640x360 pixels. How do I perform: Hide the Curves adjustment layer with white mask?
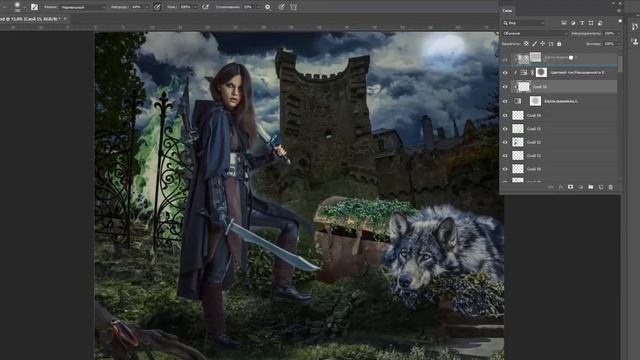[x=505, y=101]
